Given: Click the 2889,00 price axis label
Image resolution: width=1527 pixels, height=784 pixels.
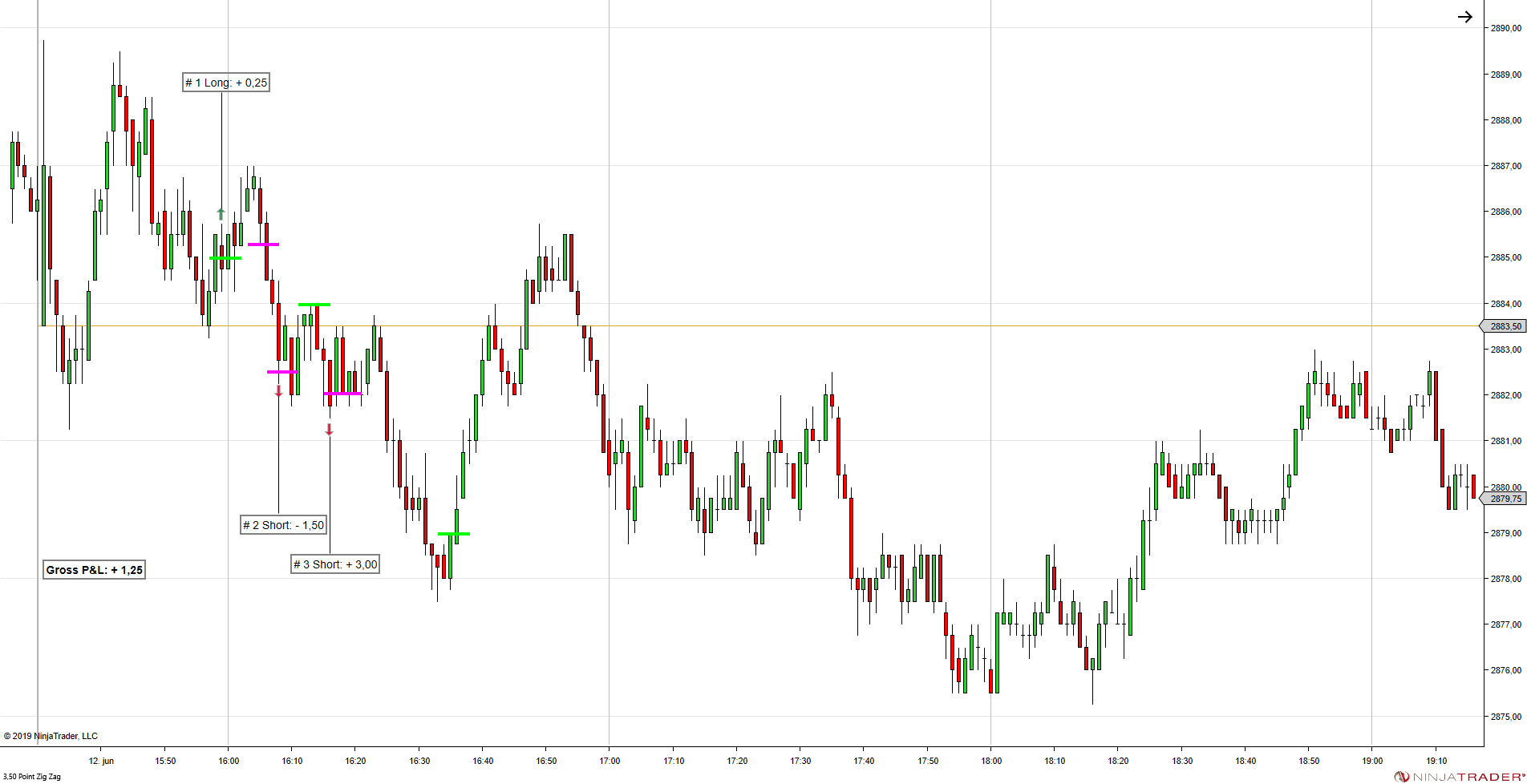Looking at the screenshot, I should tap(1505, 75).
